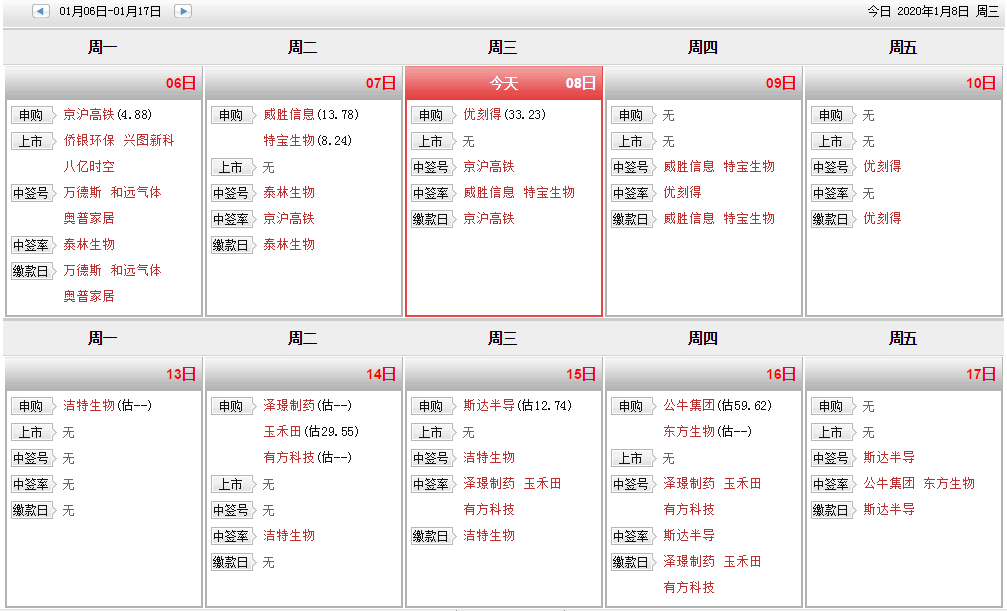
Task: Open 京沪高铁 subscription link on 06日
Action: 89,114
